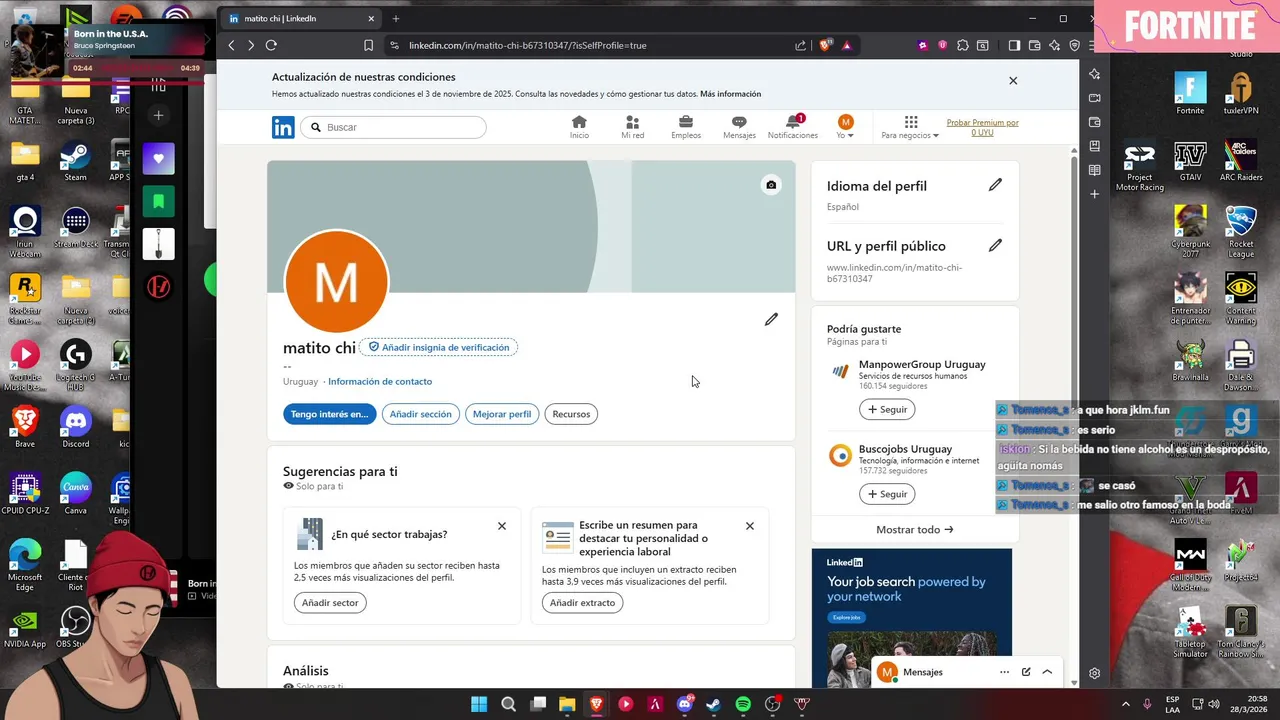The image size is (1280, 720).
Task: Show hidden system tray icons
Action: click(x=1125, y=704)
